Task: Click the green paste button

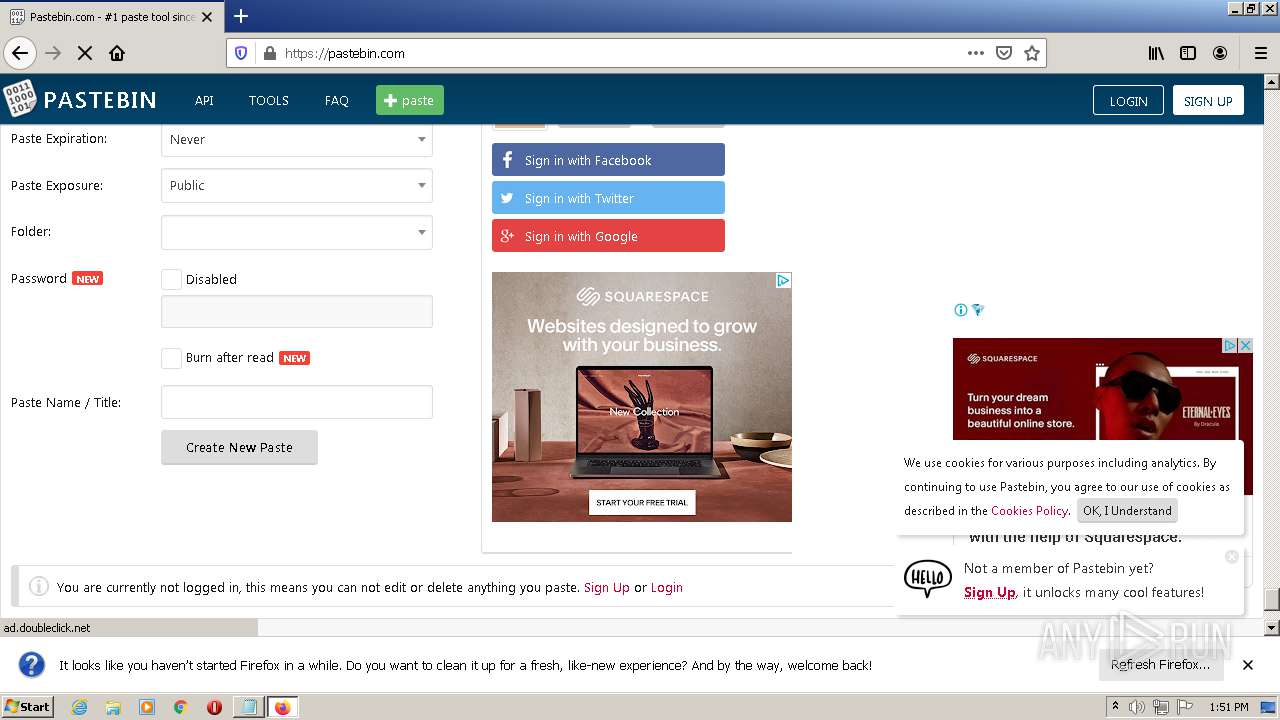Action: coord(410,100)
